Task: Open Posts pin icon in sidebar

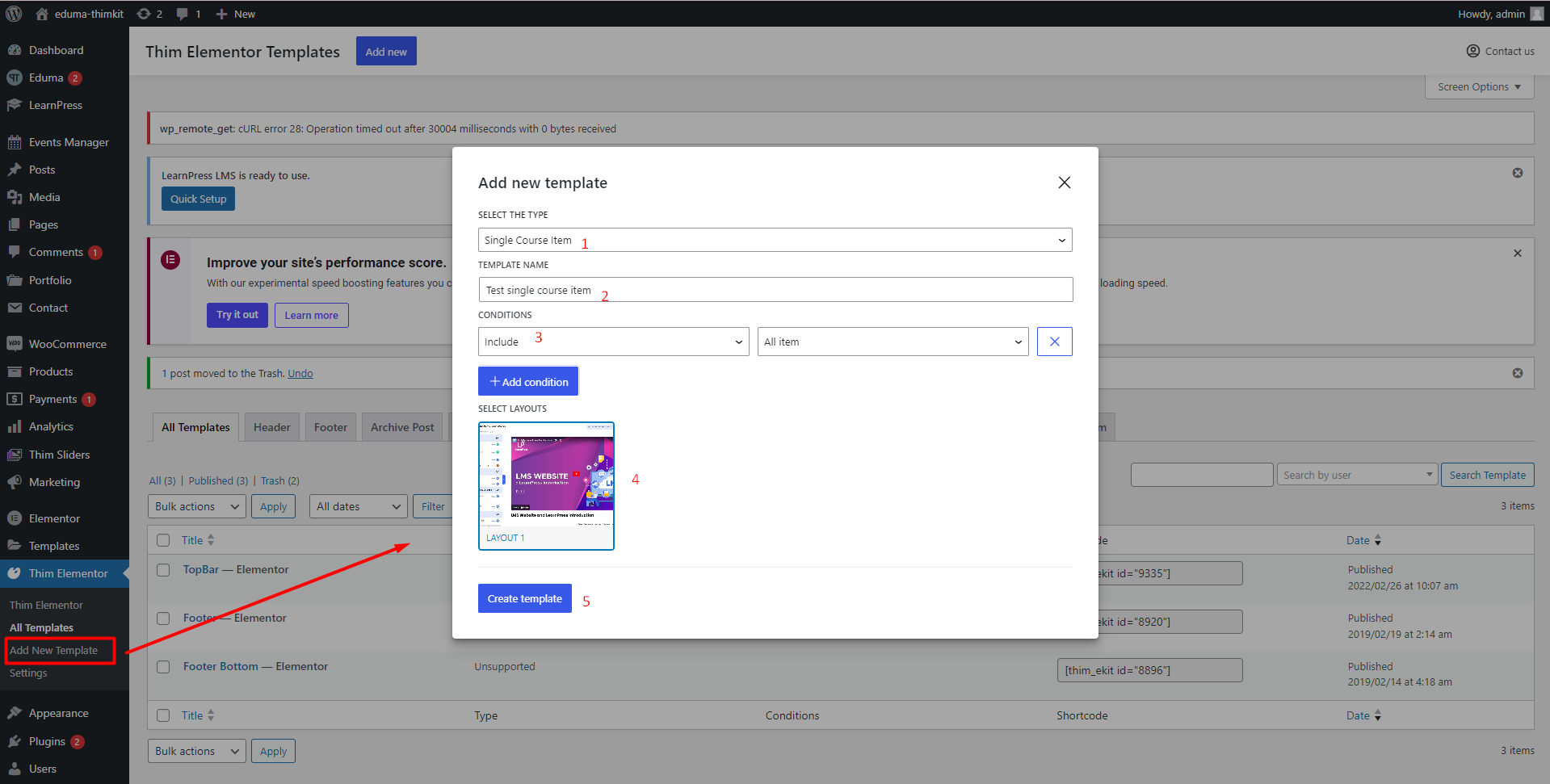Action: 15,170
